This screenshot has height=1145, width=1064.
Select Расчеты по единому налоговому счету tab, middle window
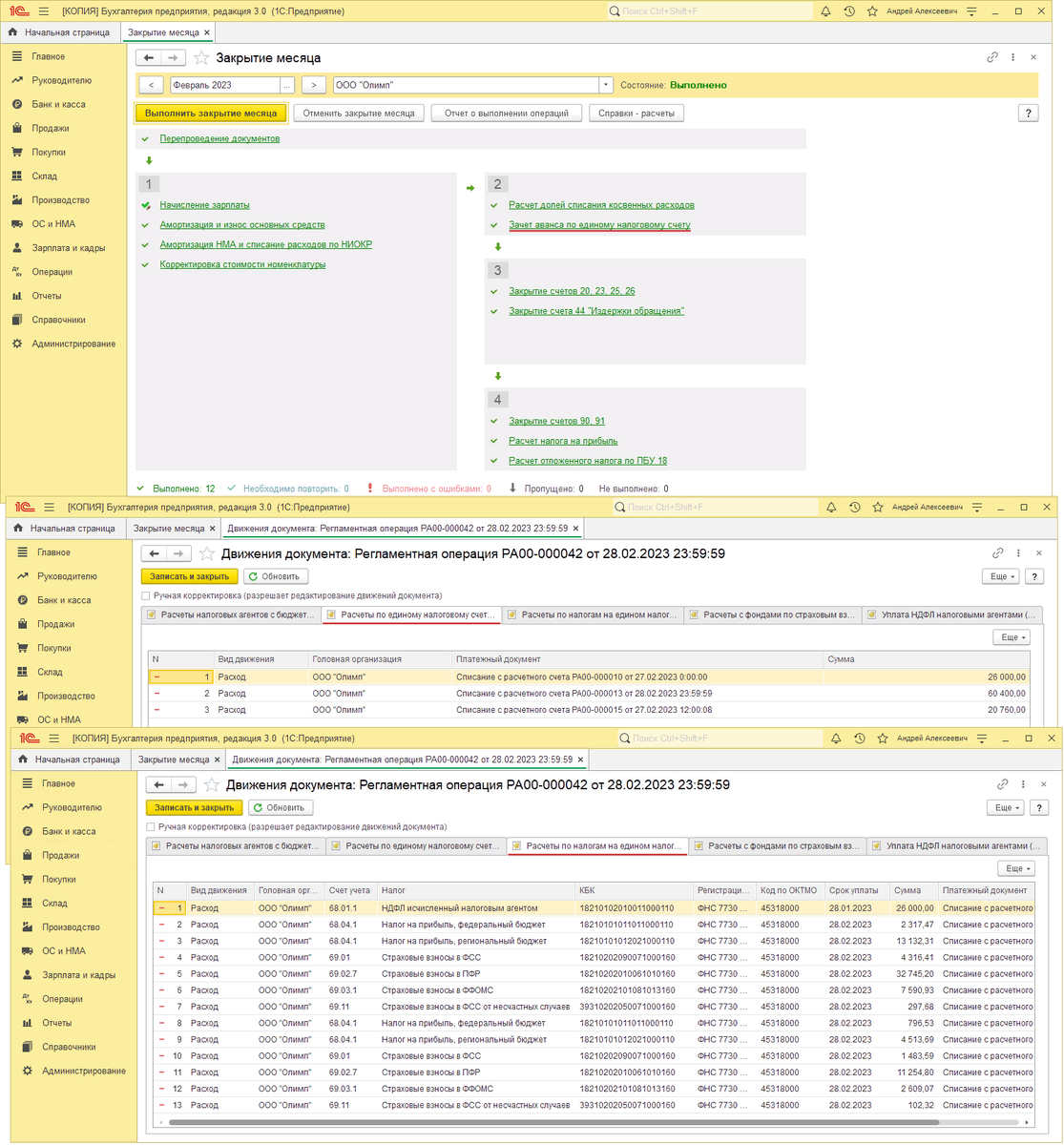click(x=411, y=614)
